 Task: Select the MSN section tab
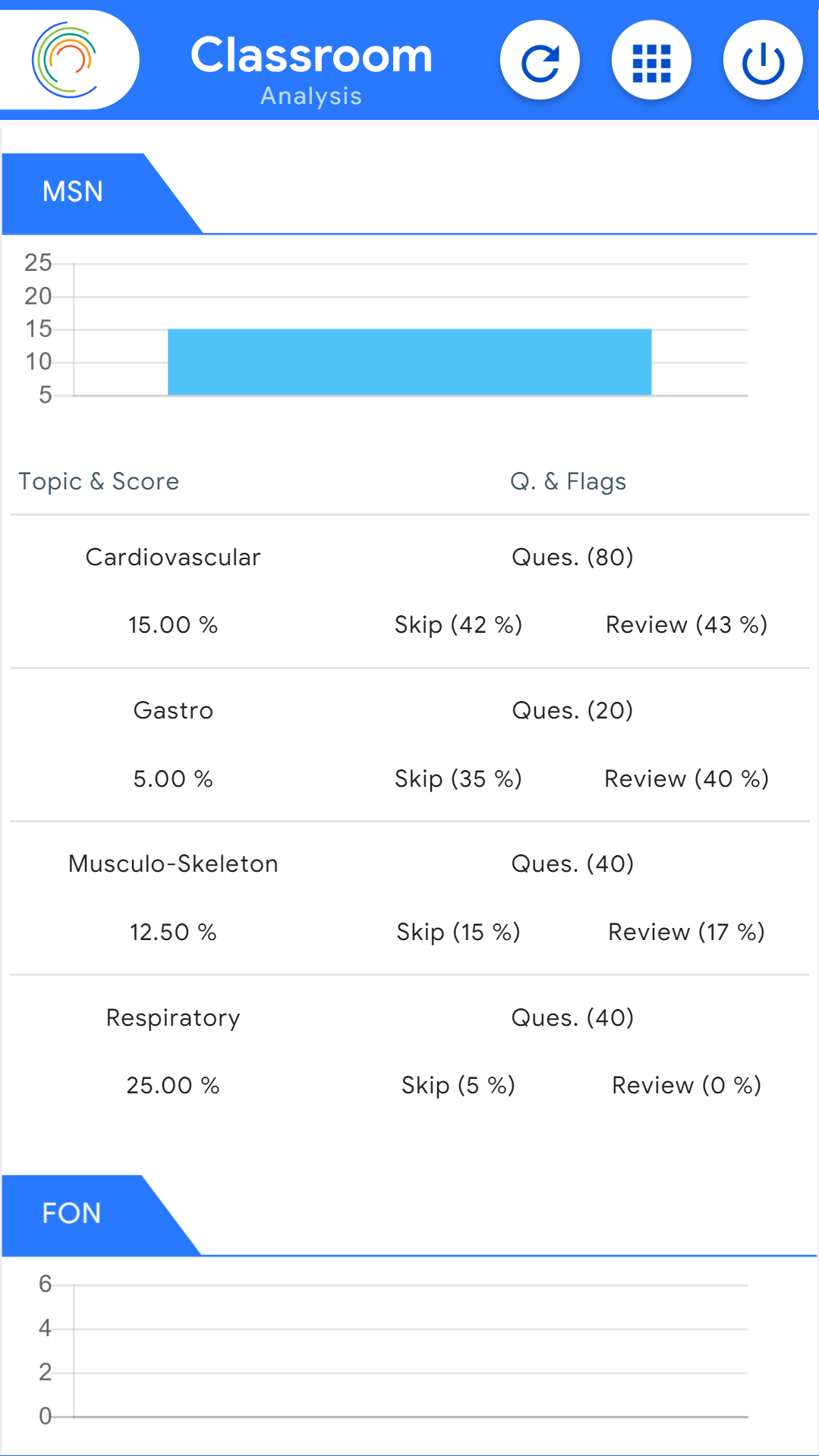(x=73, y=192)
